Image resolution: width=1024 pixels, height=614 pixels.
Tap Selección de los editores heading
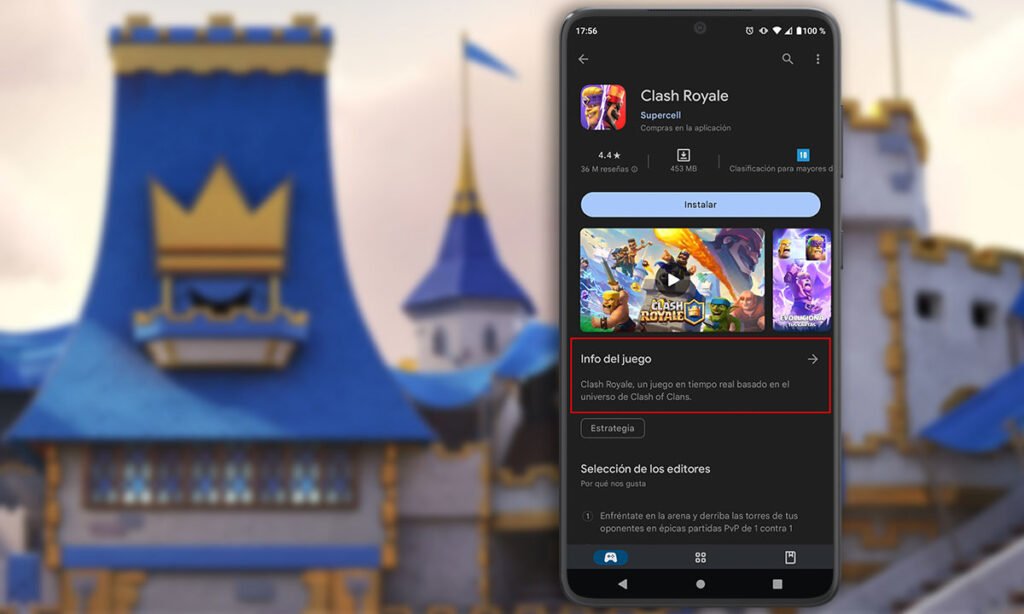coord(645,469)
